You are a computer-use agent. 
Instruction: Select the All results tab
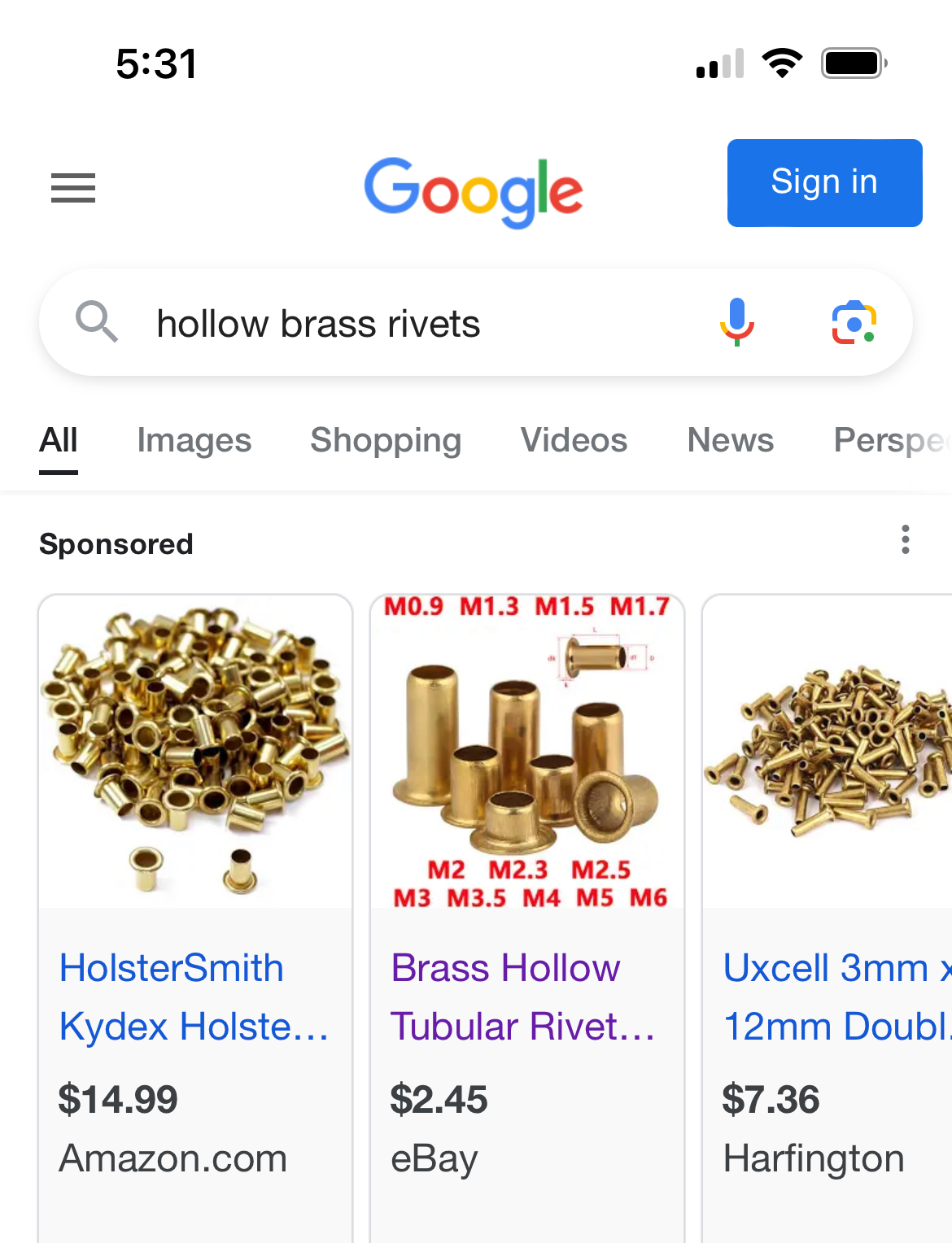click(59, 440)
